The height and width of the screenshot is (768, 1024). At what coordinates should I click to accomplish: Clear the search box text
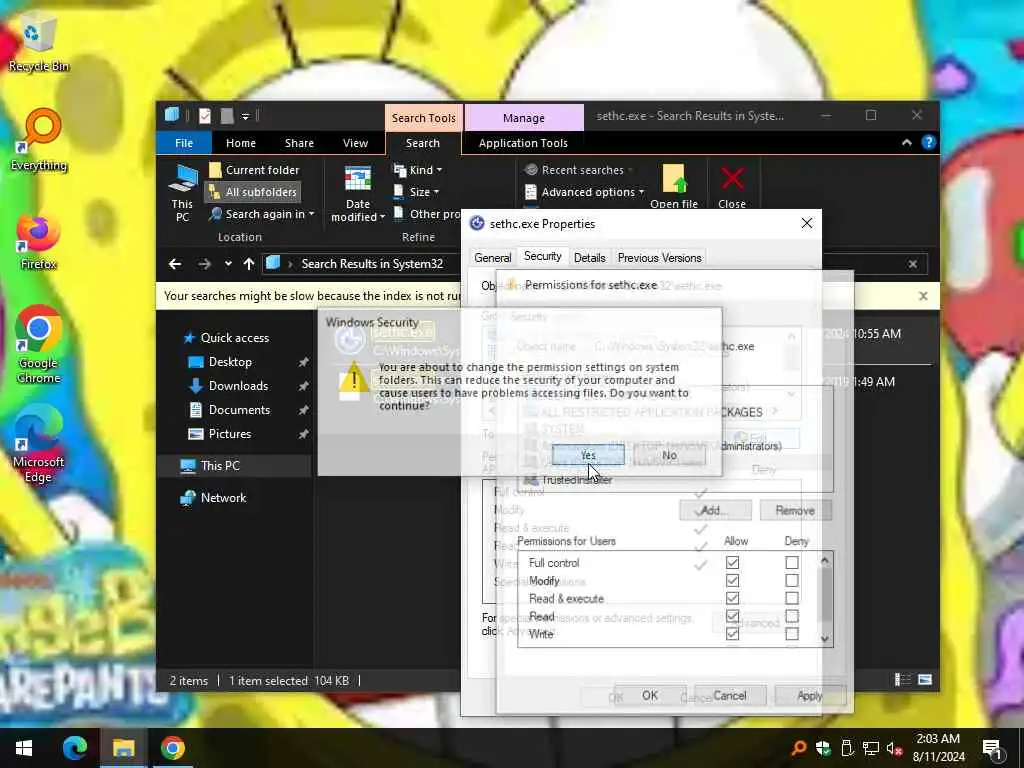[x=912, y=264]
